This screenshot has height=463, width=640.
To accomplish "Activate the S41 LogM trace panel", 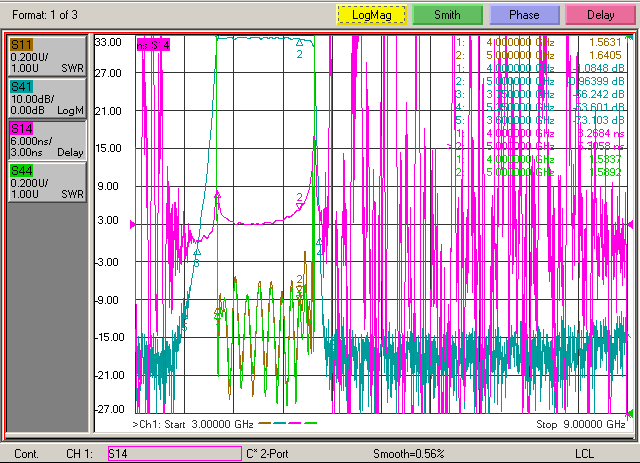I will [47, 98].
